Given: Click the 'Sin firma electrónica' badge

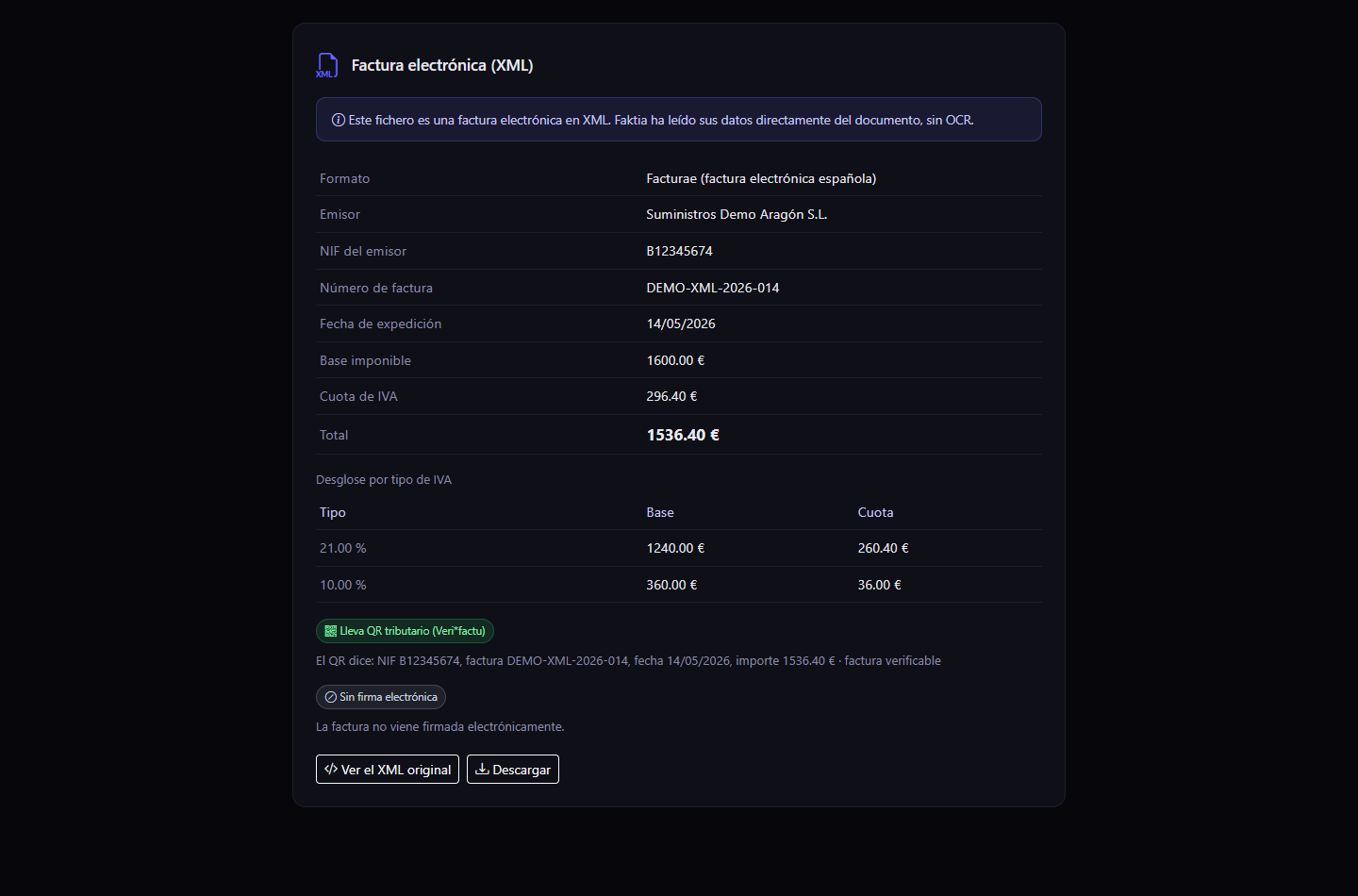Looking at the screenshot, I should [x=381, y=697].
